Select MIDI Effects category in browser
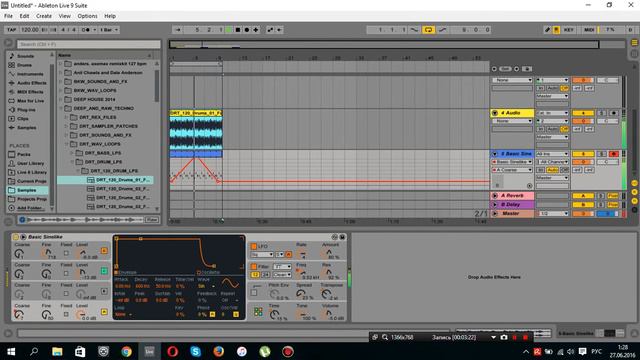Screen dimensions: 640x360 click(30, 92)
